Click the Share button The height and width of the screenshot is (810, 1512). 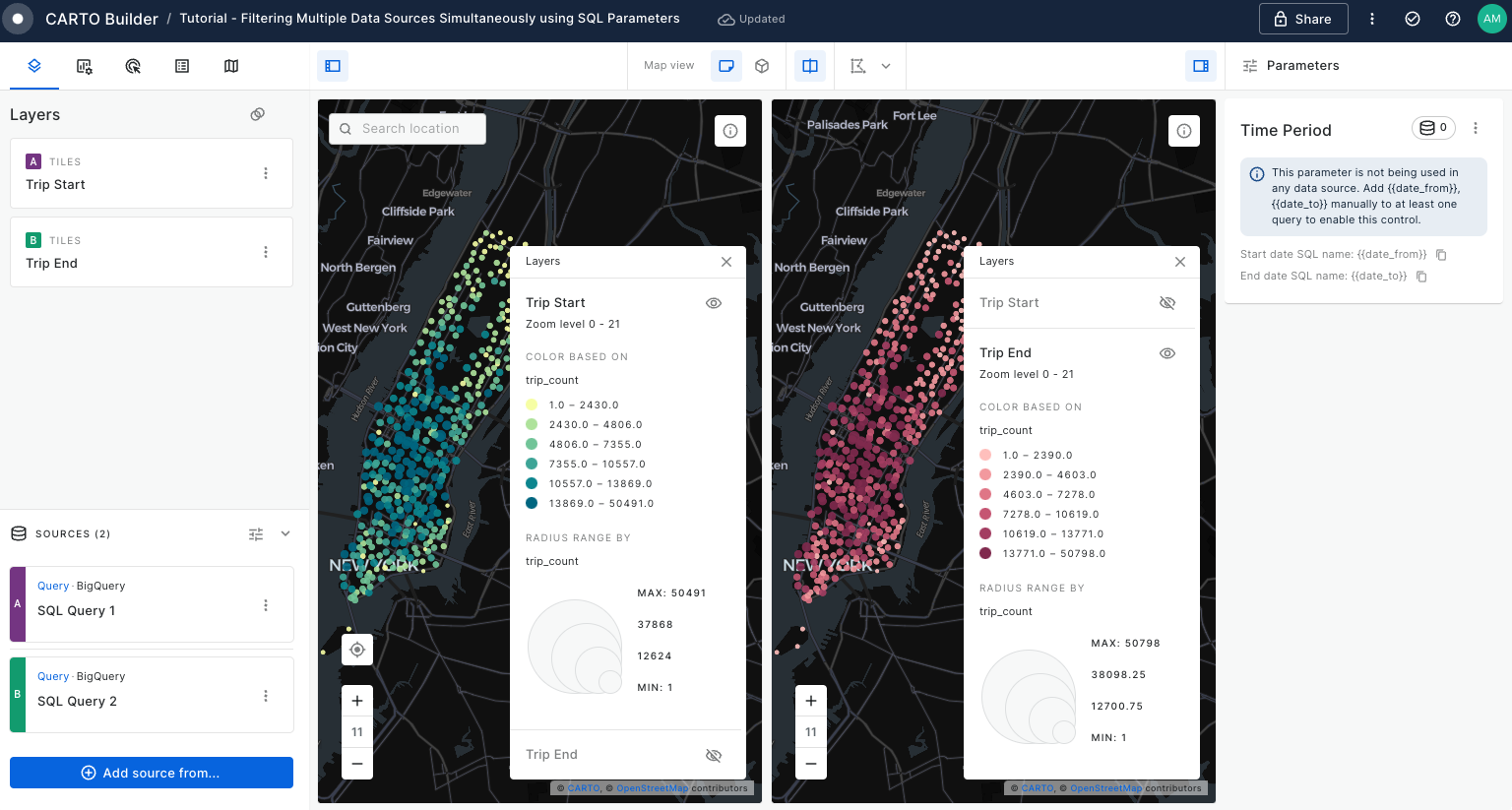1302,19
